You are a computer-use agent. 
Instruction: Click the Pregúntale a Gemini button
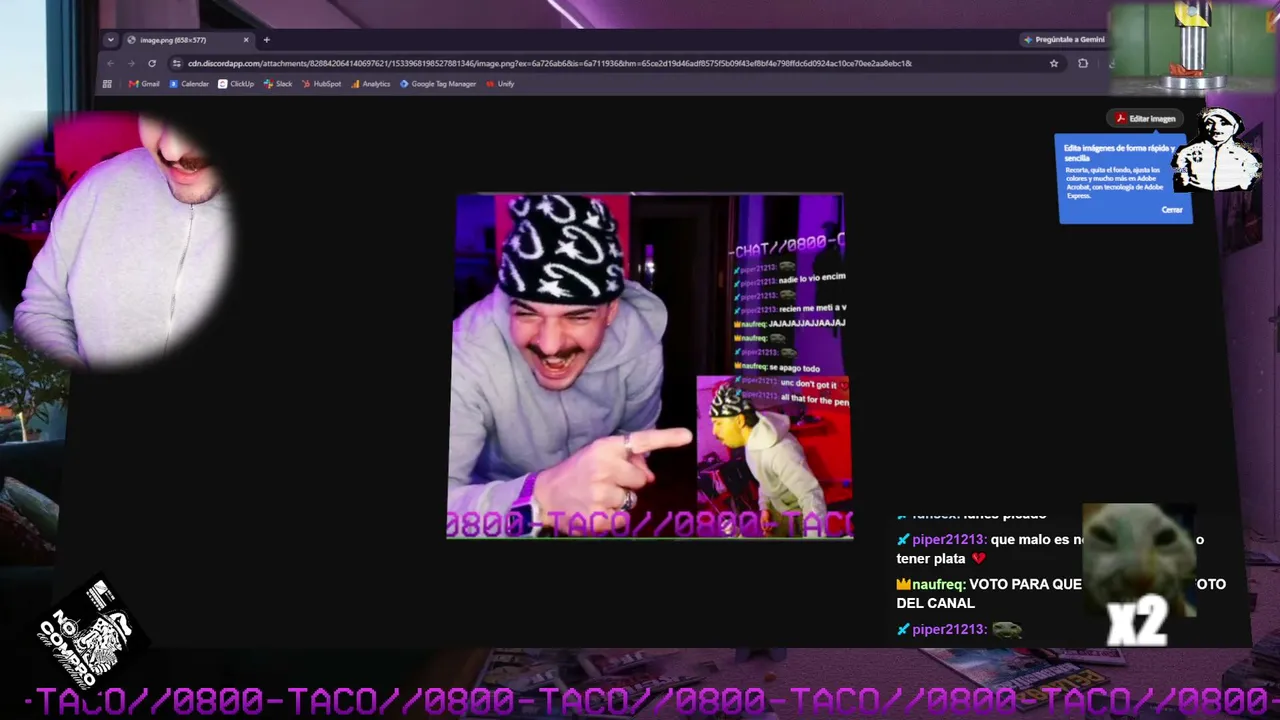[1064, 40]
